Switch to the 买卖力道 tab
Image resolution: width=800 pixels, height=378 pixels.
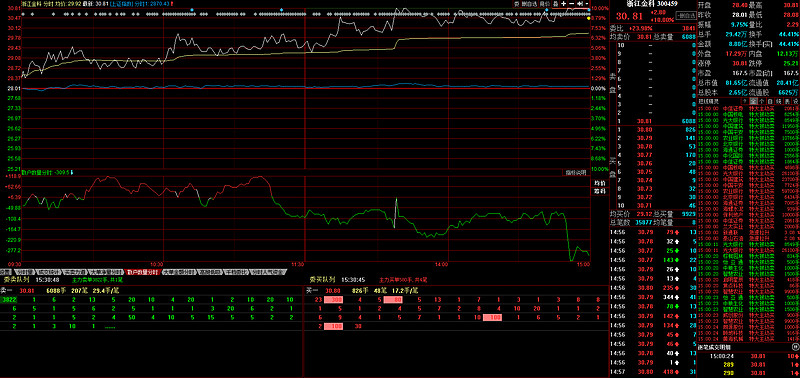[74, 272]
